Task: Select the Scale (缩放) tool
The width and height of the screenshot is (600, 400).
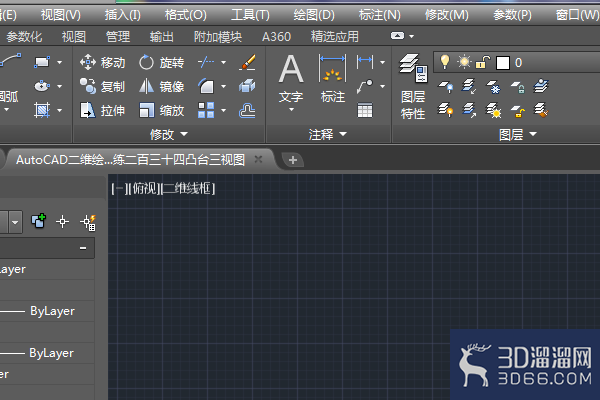Action: (x=161, y=111)
